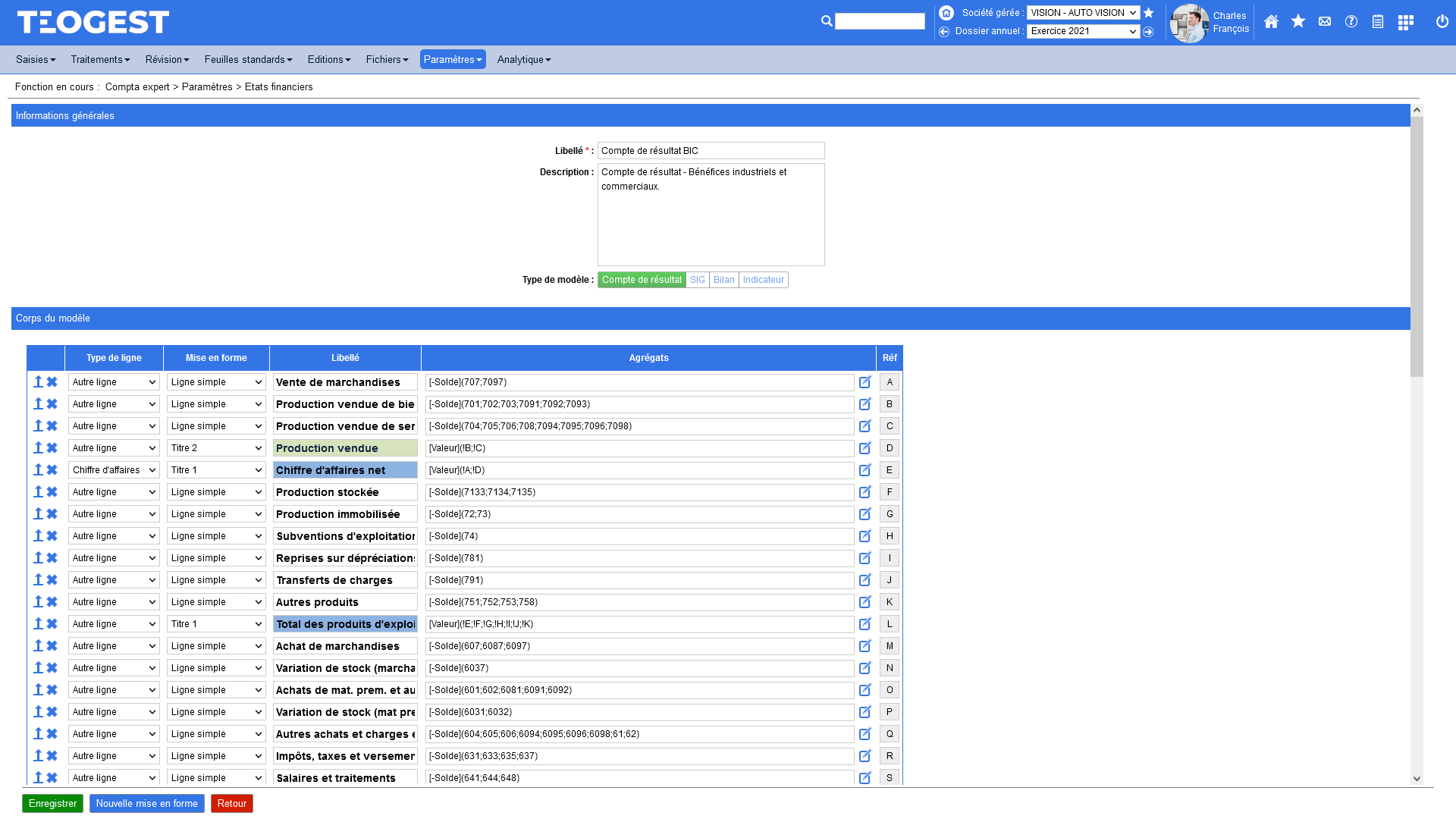Image resolution: width=1456 pixels, height=819 pixels.
Task: Select Bilan as model type
Action: [x=724, y=280]
